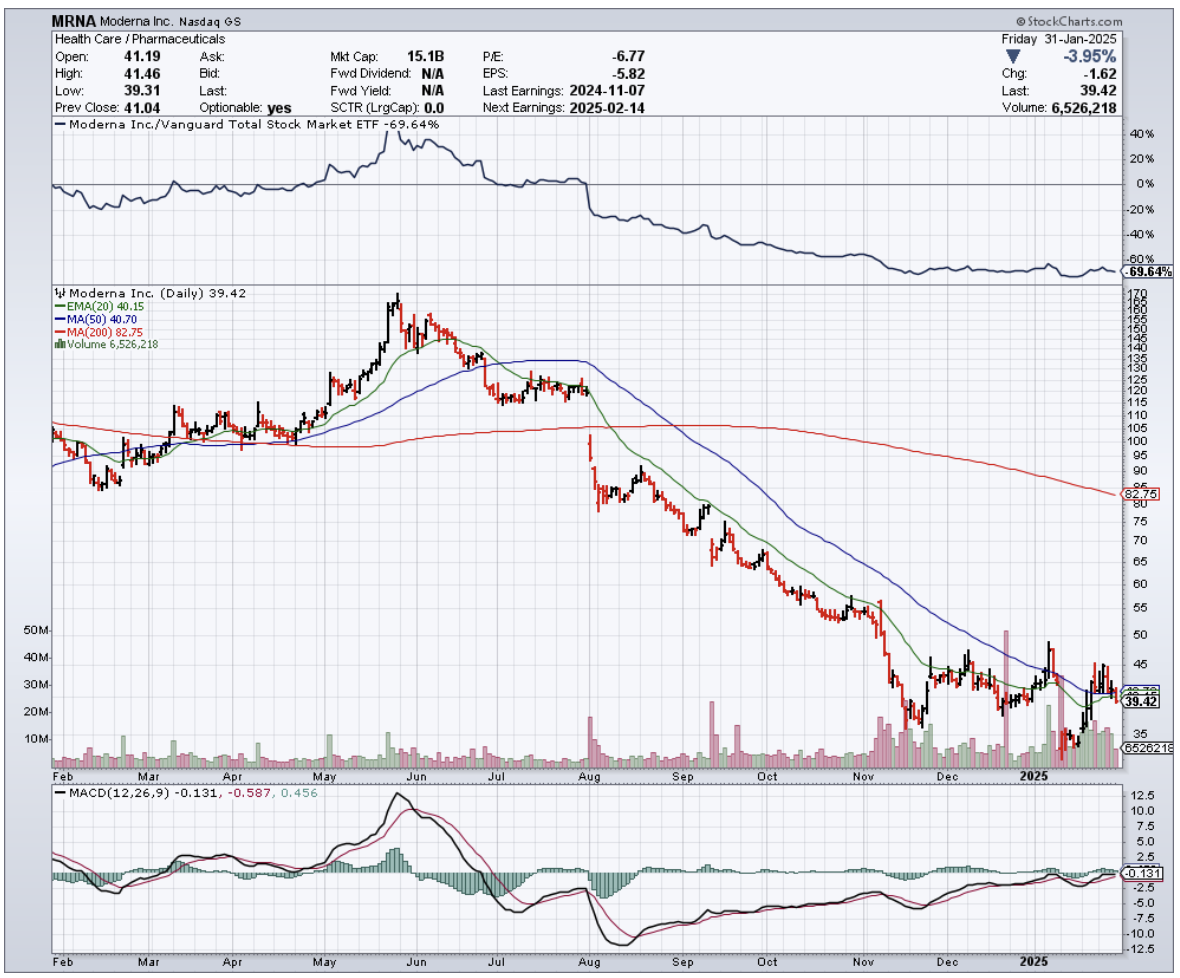
Task: Click the MRNA ticker symbol in header
Action: click(x=72, y=21)
